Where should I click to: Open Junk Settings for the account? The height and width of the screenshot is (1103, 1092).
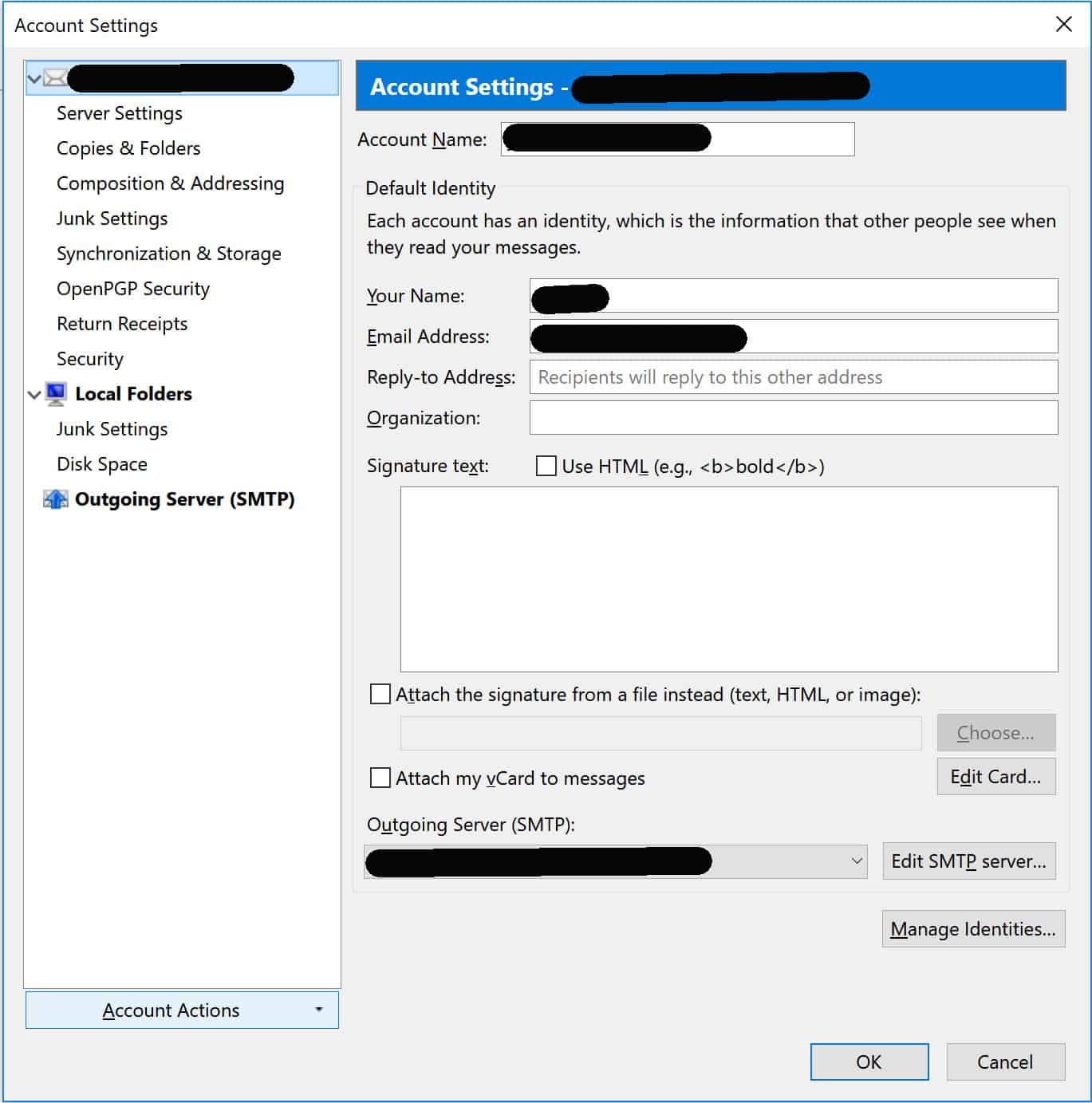[112, 218]
